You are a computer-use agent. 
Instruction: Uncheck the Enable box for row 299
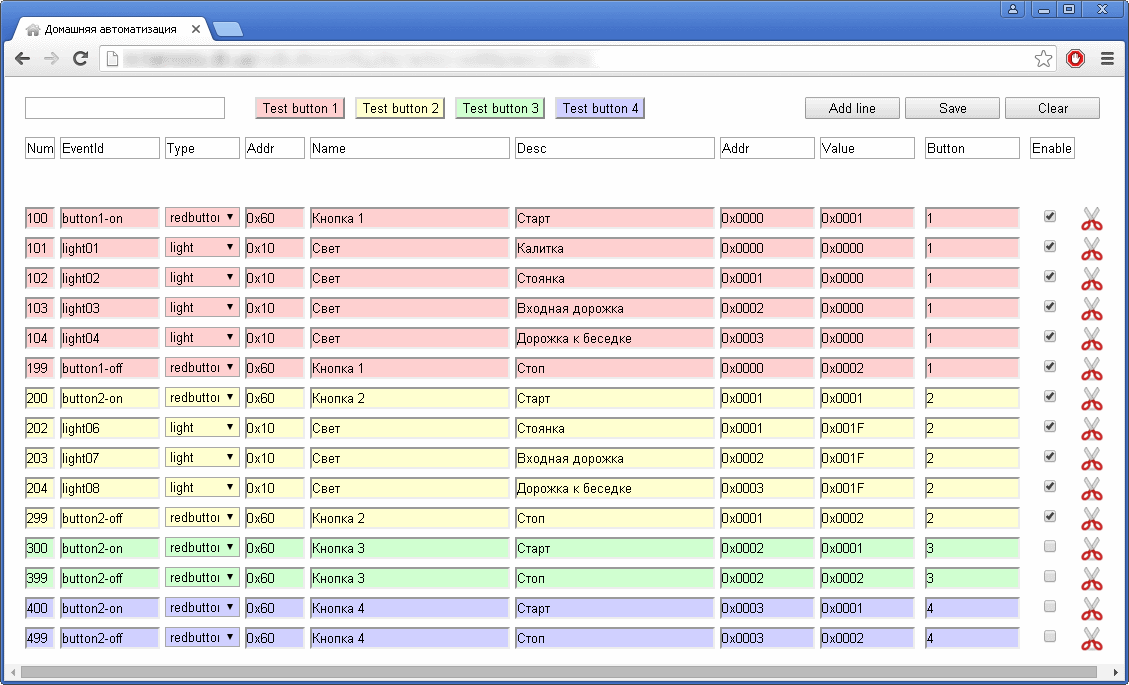click(1050, 516)
